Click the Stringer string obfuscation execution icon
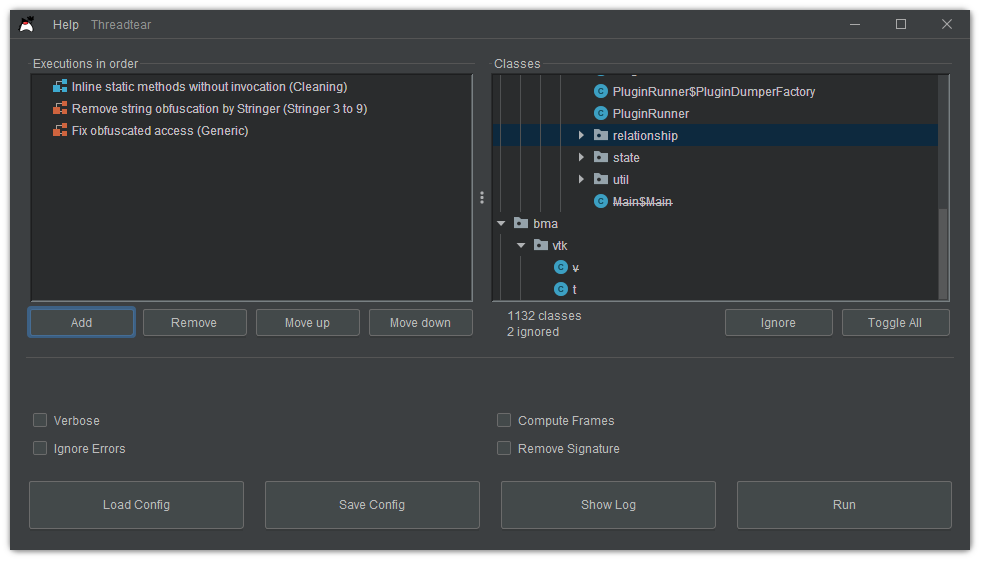This screenshot has height=565, width=982. point(60,109)
